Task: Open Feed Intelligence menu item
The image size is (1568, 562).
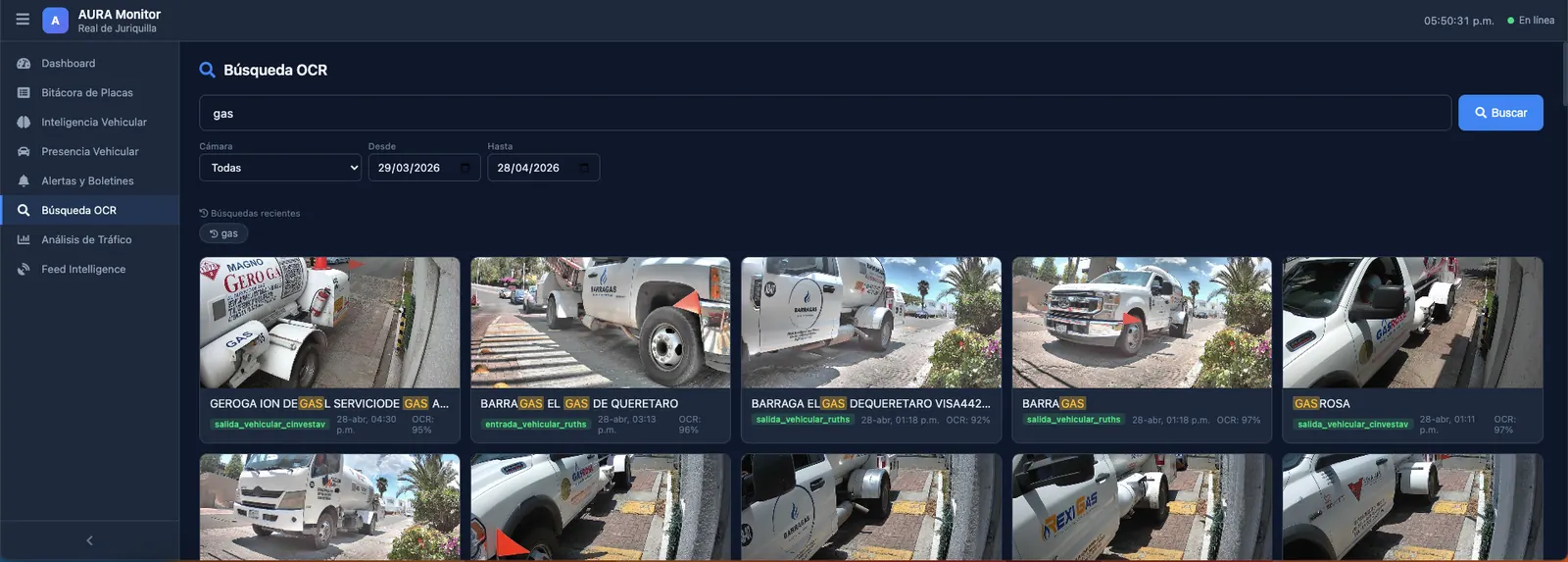Action: (x=90, y=270)
